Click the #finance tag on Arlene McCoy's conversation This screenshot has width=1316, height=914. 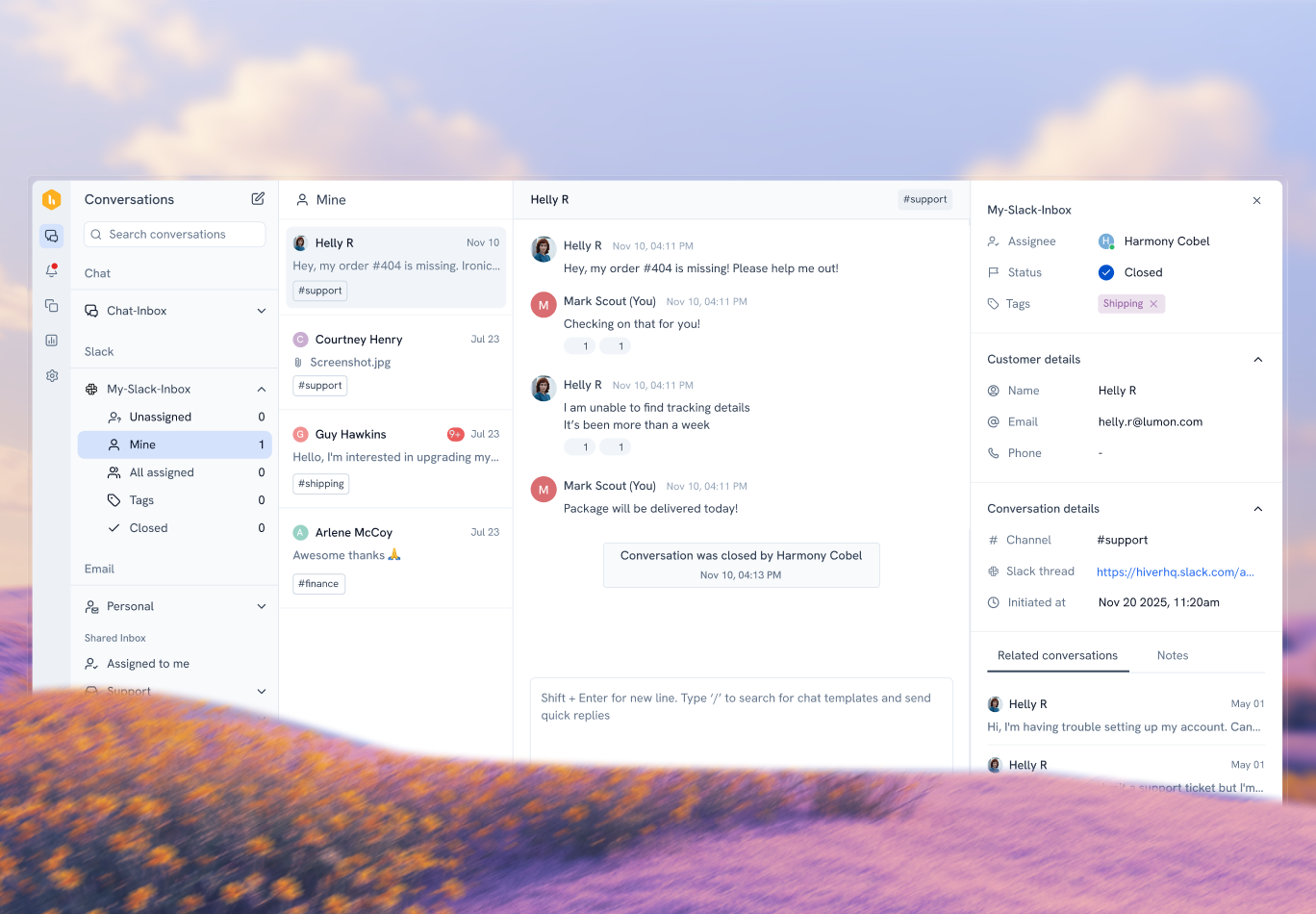pyautogui.click(x=318, y=584)
